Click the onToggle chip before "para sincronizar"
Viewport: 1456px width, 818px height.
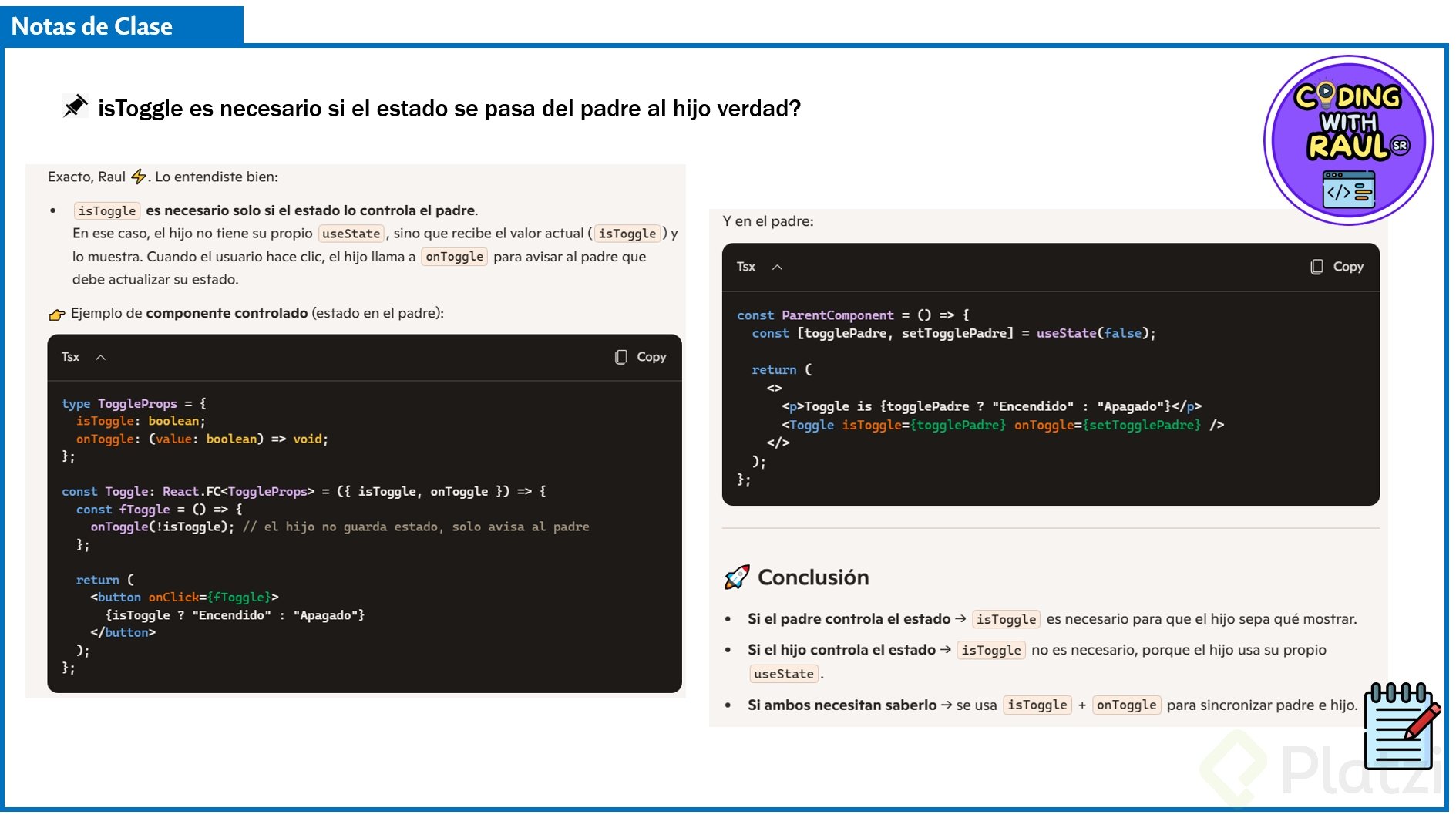click(1127, 705)
